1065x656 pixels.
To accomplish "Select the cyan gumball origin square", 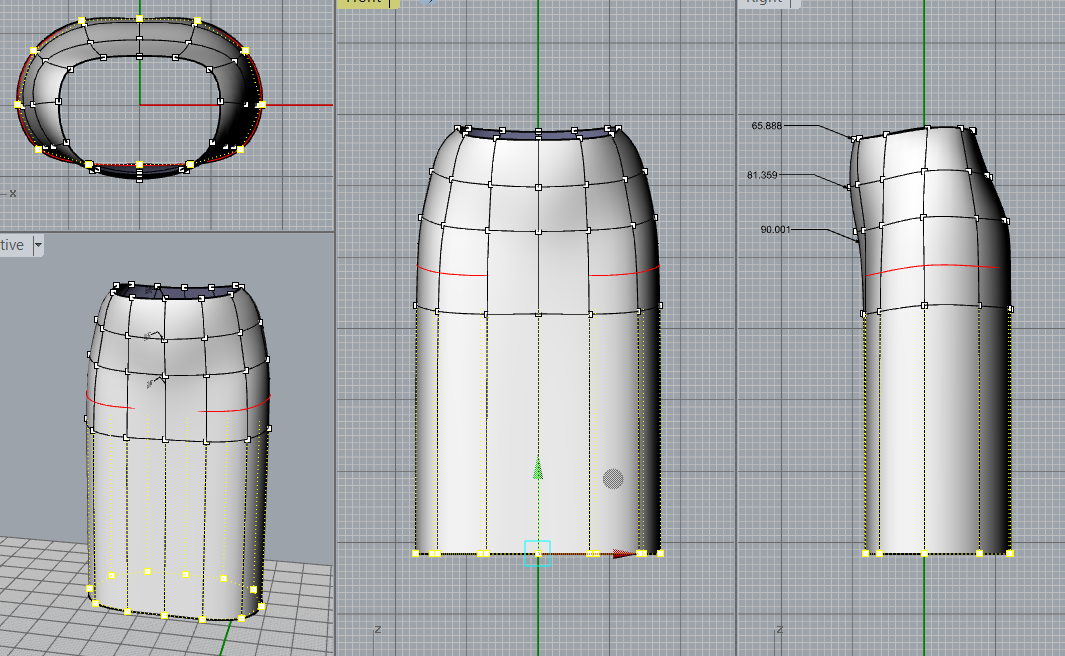I will pyautogui.click(x=538, y=553).
